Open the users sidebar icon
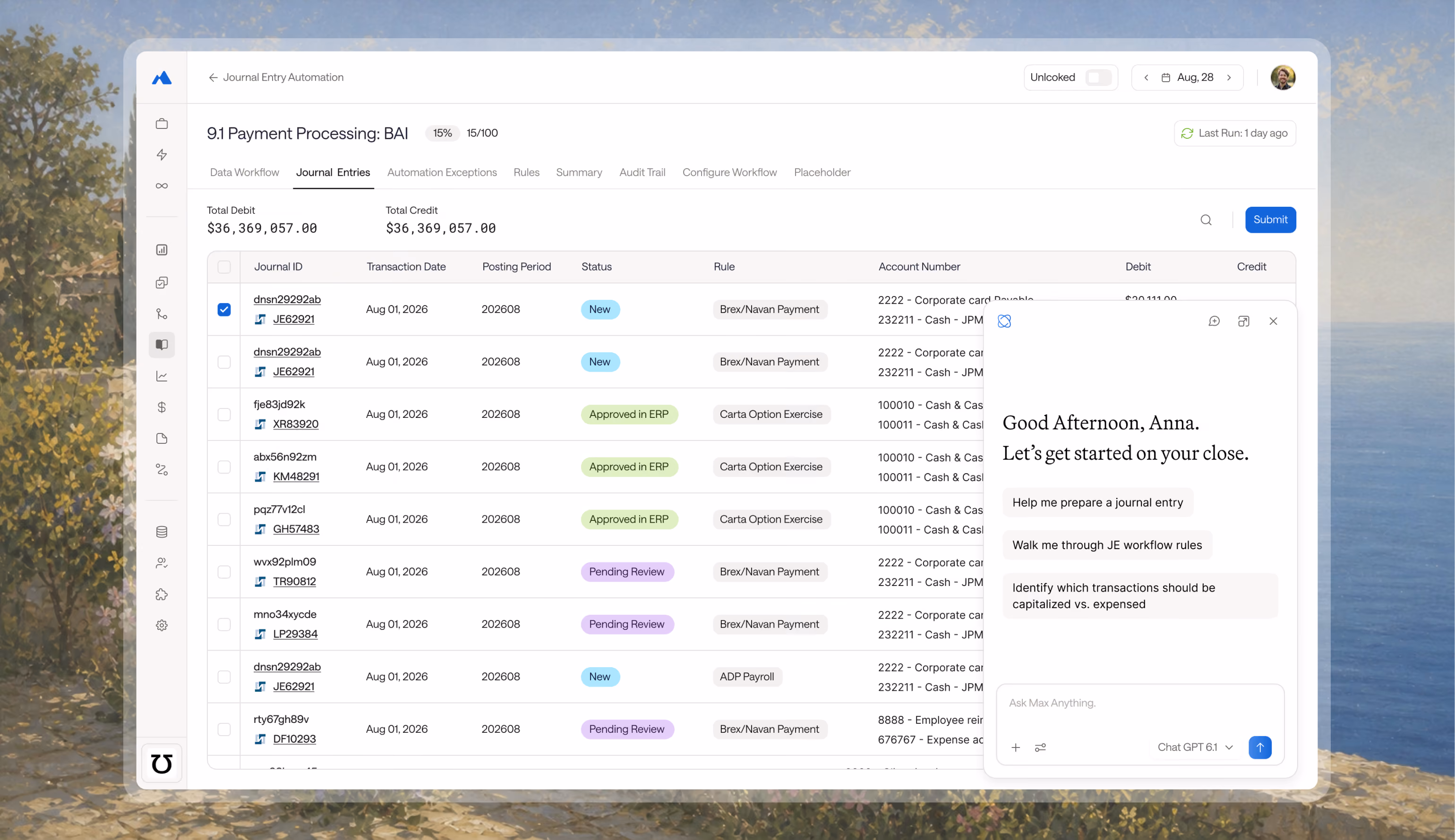 point(162,563)
